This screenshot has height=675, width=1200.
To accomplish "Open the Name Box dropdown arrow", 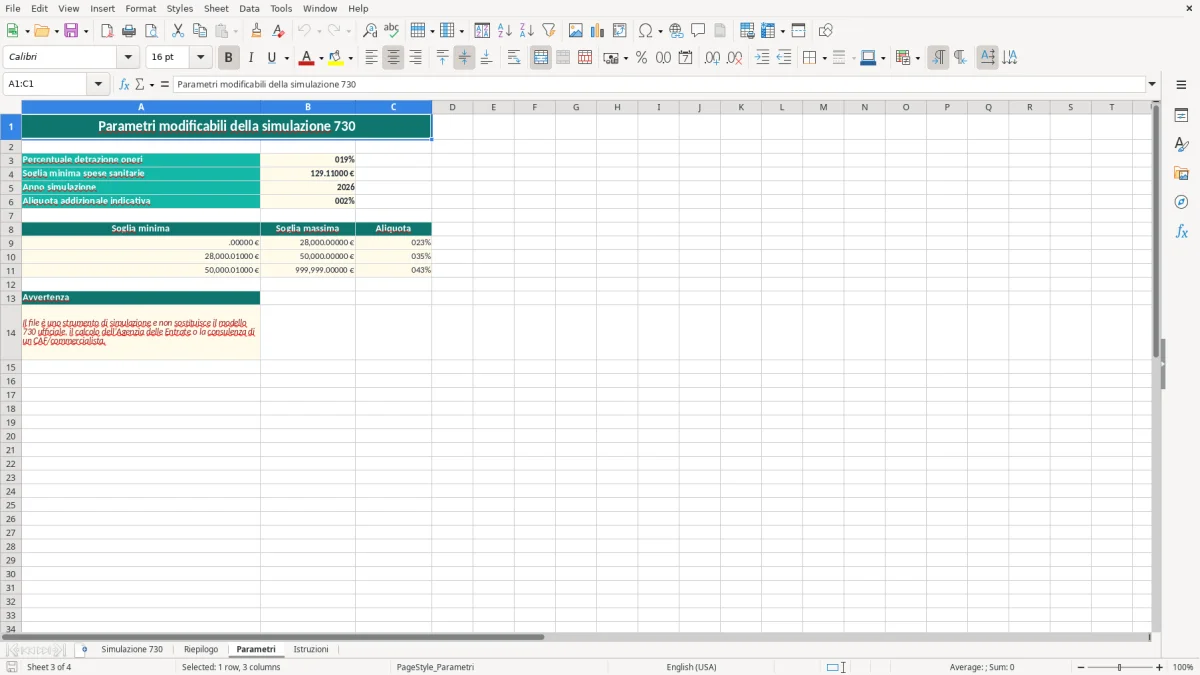I will [98, 84].
